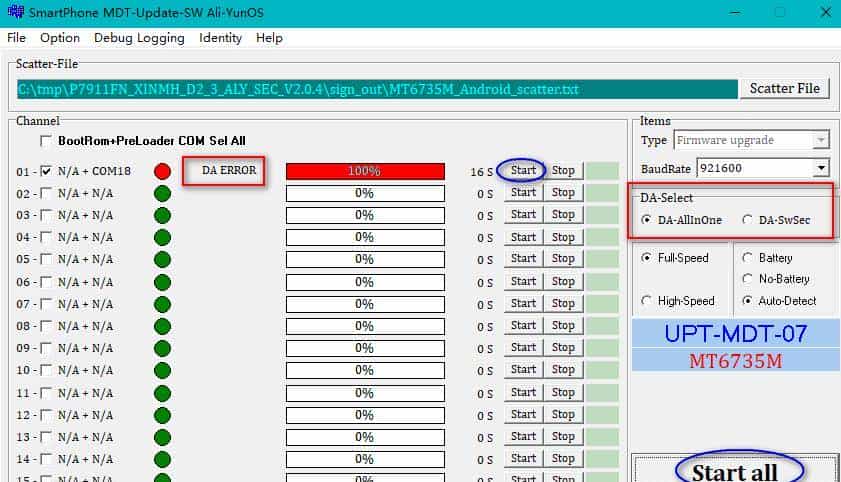This screenshot has width=841, height=482.
Task: Uncheck the channel 01 COM18 checkbox
Action: click(46, 171)
